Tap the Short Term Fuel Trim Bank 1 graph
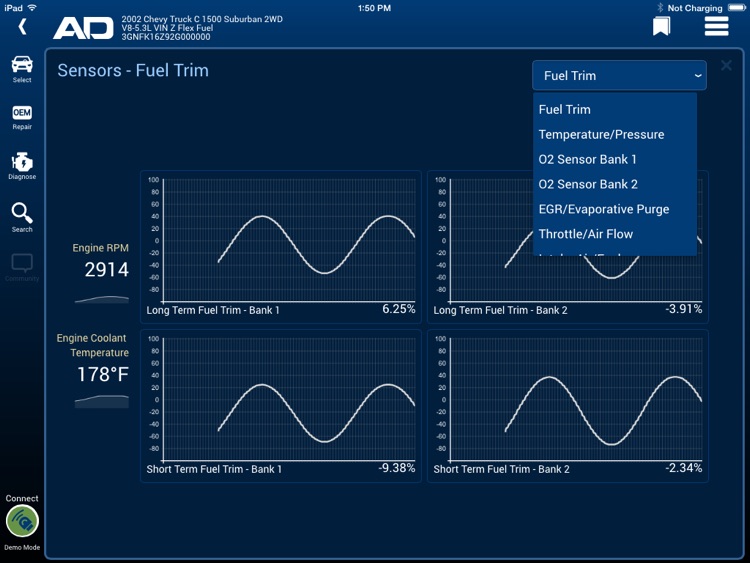Viewport: 750px width, 563px height. (x=281, y=406)
